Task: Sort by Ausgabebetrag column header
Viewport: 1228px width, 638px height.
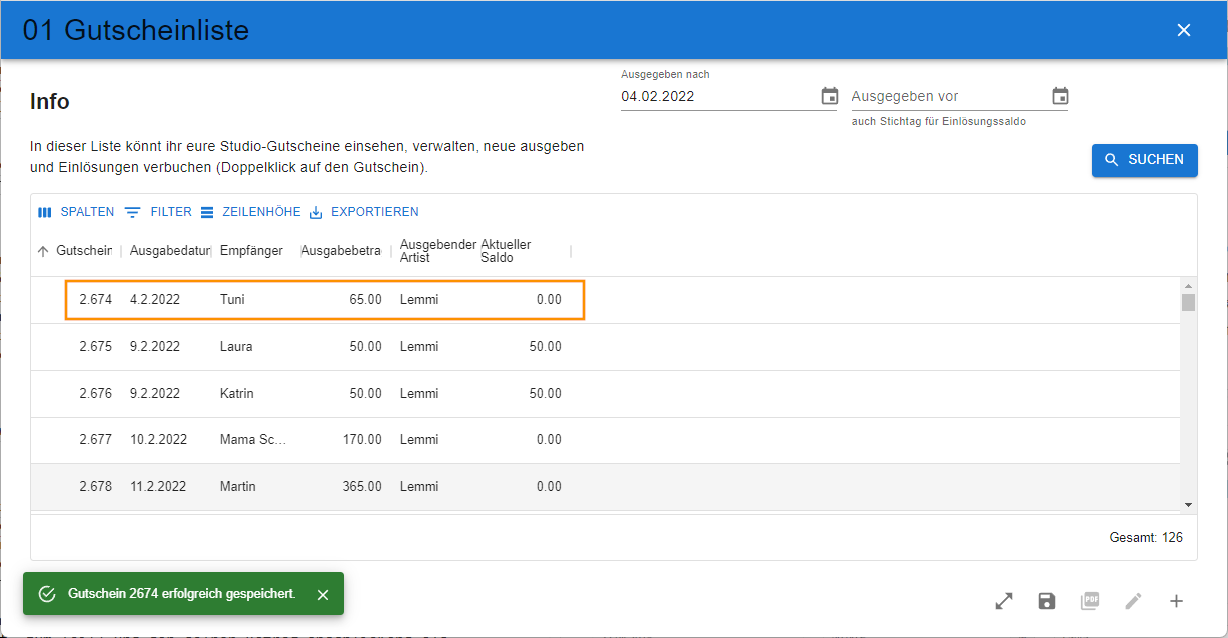Action: tap(341, 251)
